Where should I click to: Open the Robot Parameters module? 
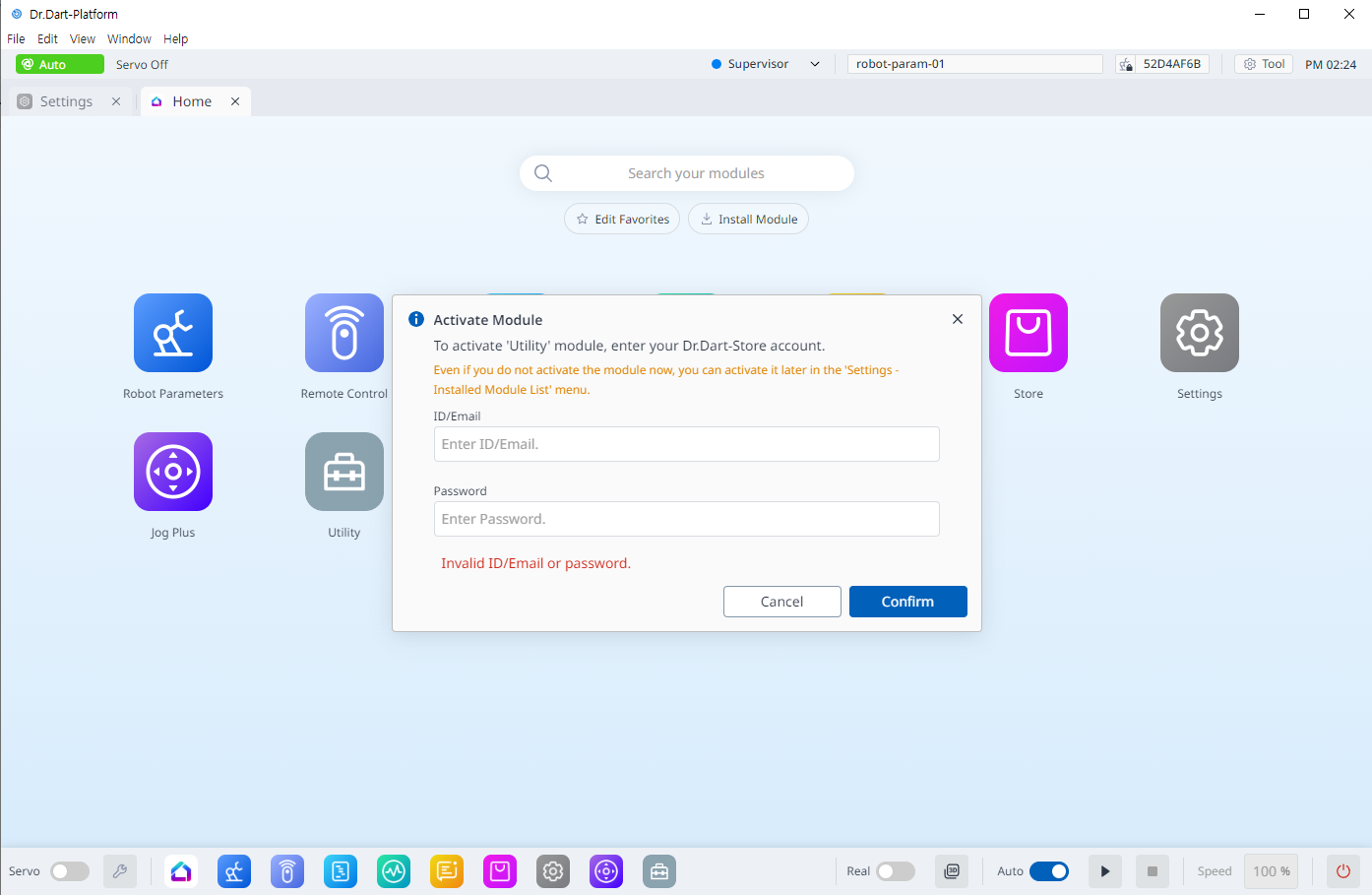(x=173, y=333)
